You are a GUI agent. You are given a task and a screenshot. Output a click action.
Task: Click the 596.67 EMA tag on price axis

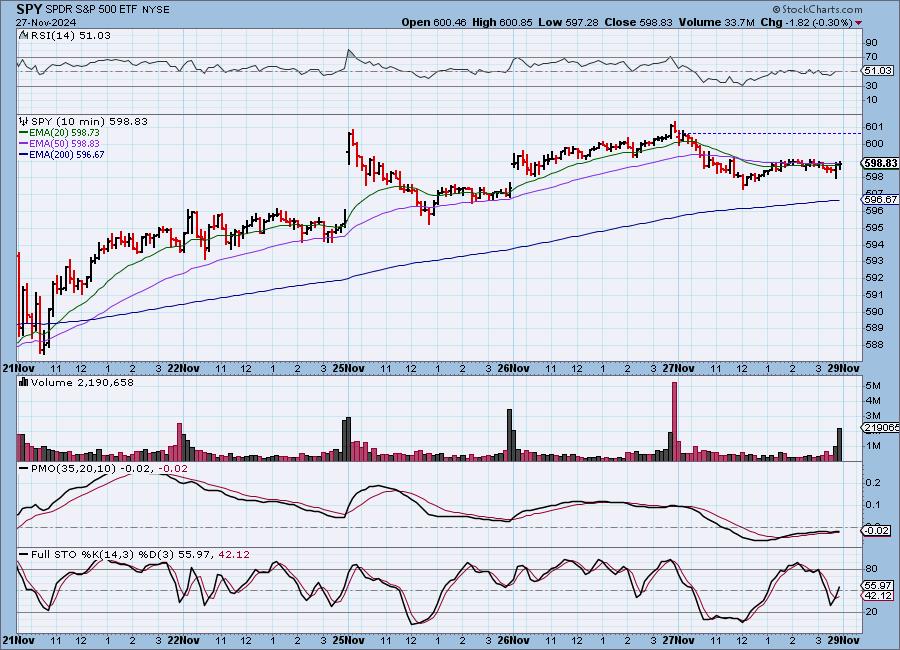point(880,199)
